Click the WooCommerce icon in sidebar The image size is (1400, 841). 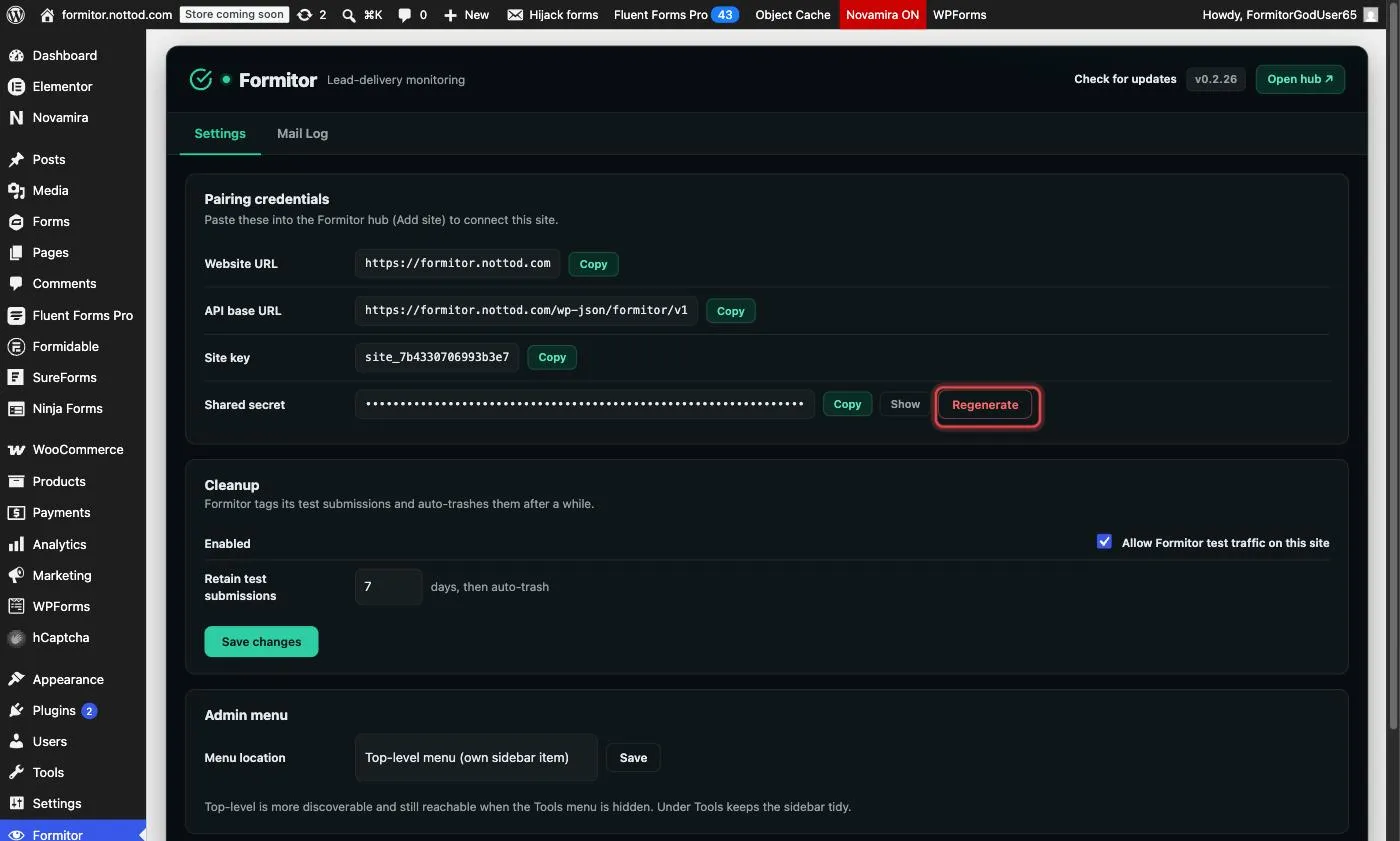[16, 449]
